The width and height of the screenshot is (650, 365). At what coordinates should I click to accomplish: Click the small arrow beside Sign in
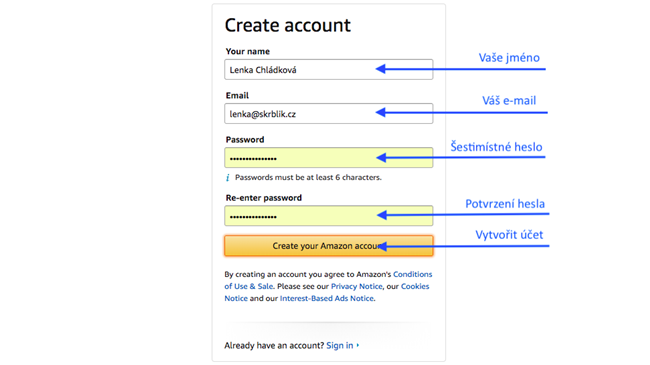pos(358,345)
